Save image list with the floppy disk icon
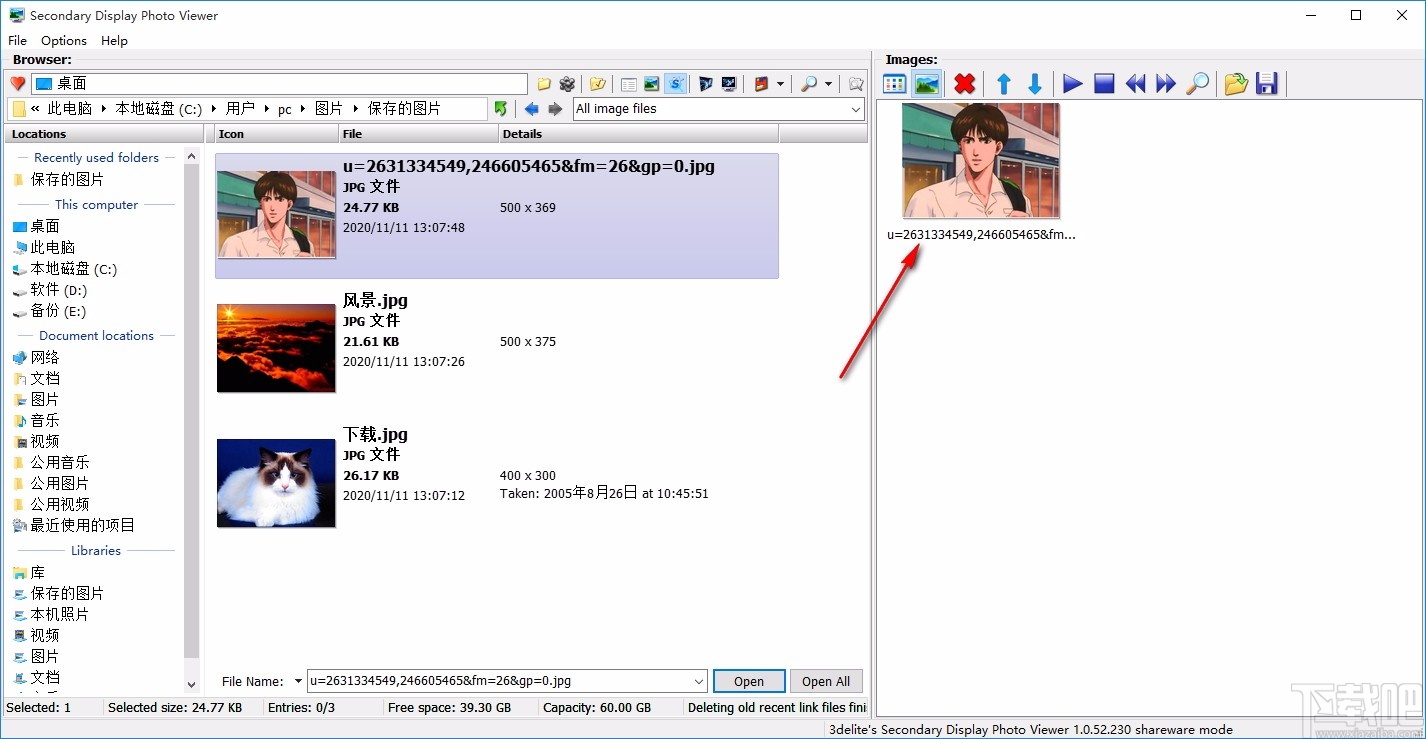The height and width of the screenshot is (739, 1426). click(1267, 84)
